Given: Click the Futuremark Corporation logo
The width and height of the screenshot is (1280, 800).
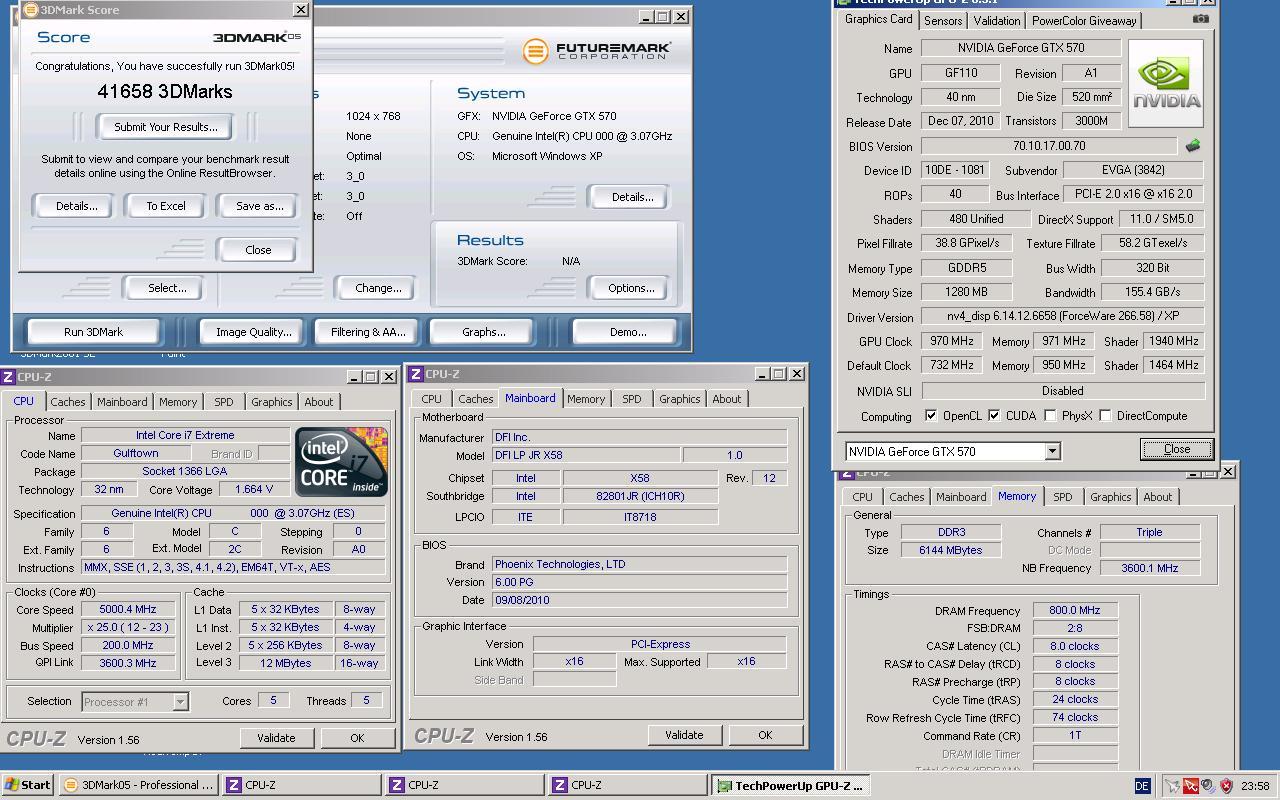Looking at the screenshot, I should pyautogui.click(x=597, y=51).
